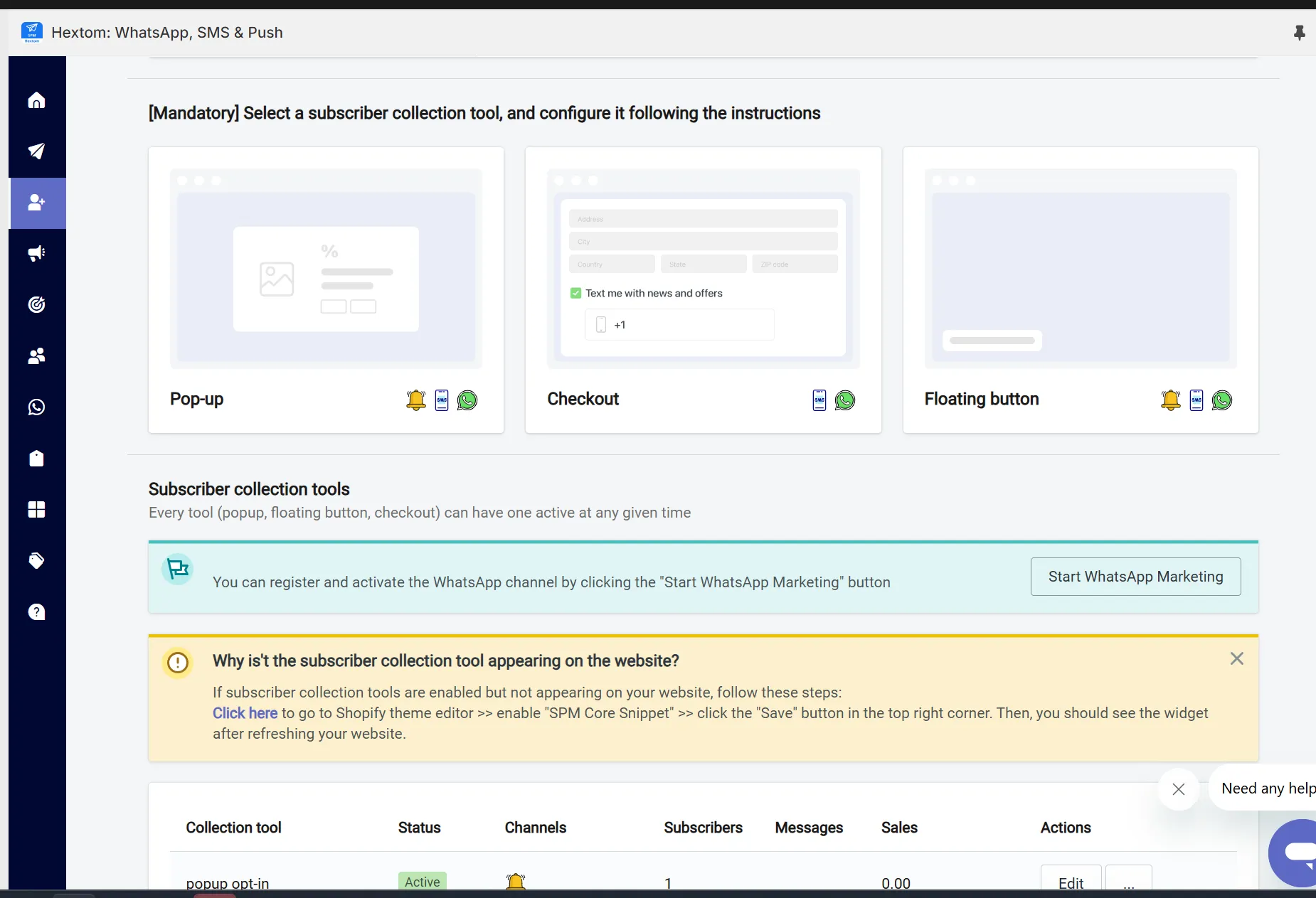
Task: Click Start WhatsApp Marketing button
Action: point(1136,577)
